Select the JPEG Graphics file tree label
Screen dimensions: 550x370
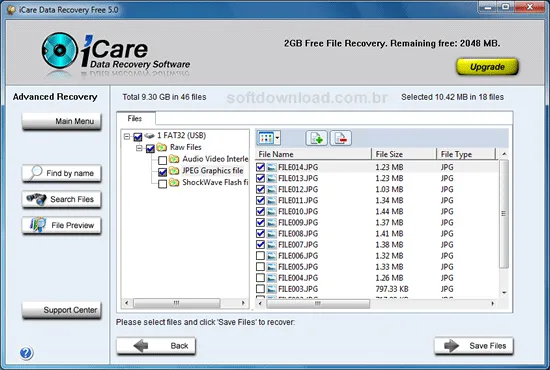click(213, 171)
